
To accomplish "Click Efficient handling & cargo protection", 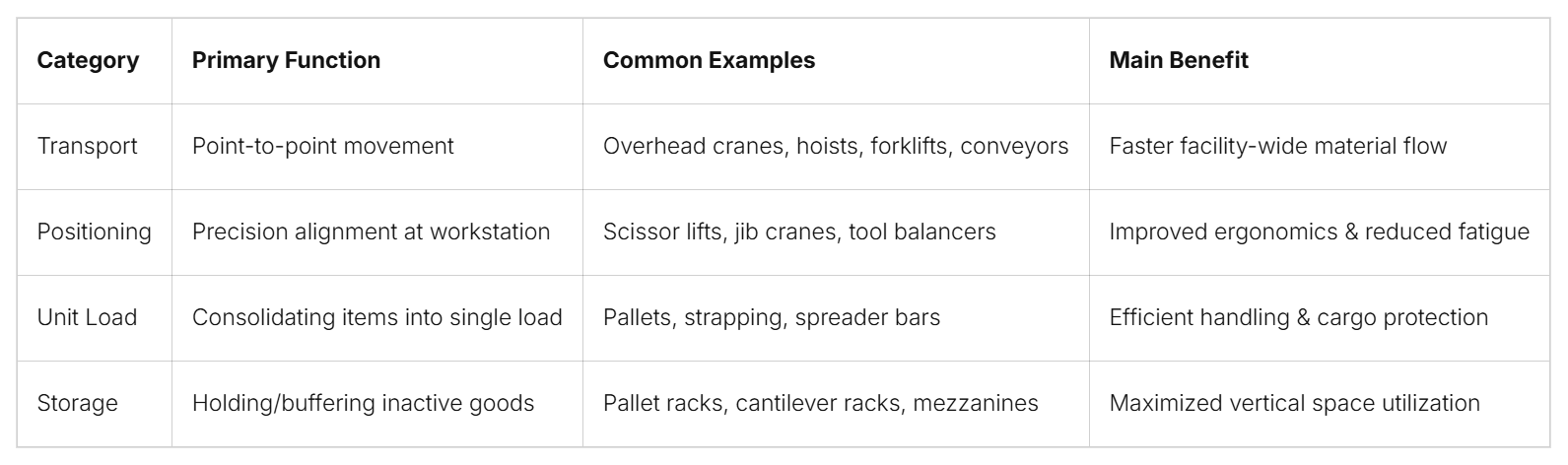I will pos(1299,318).
